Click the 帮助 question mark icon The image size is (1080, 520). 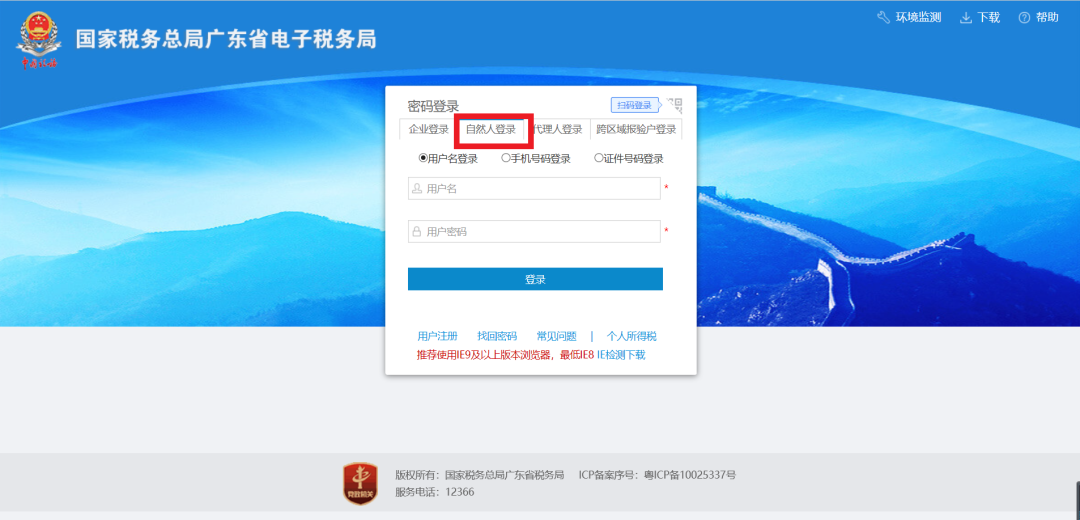tap(1024, 18)
